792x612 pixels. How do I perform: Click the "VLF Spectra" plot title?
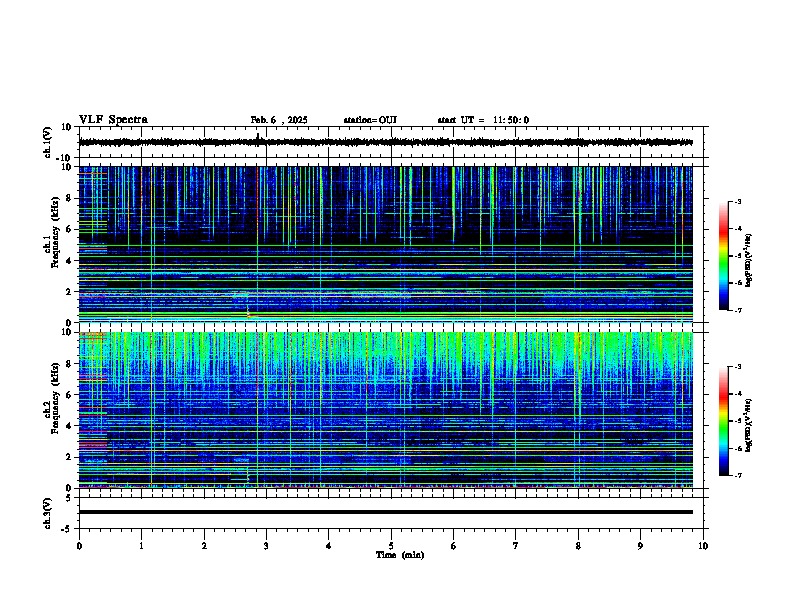tap(113, 120)
